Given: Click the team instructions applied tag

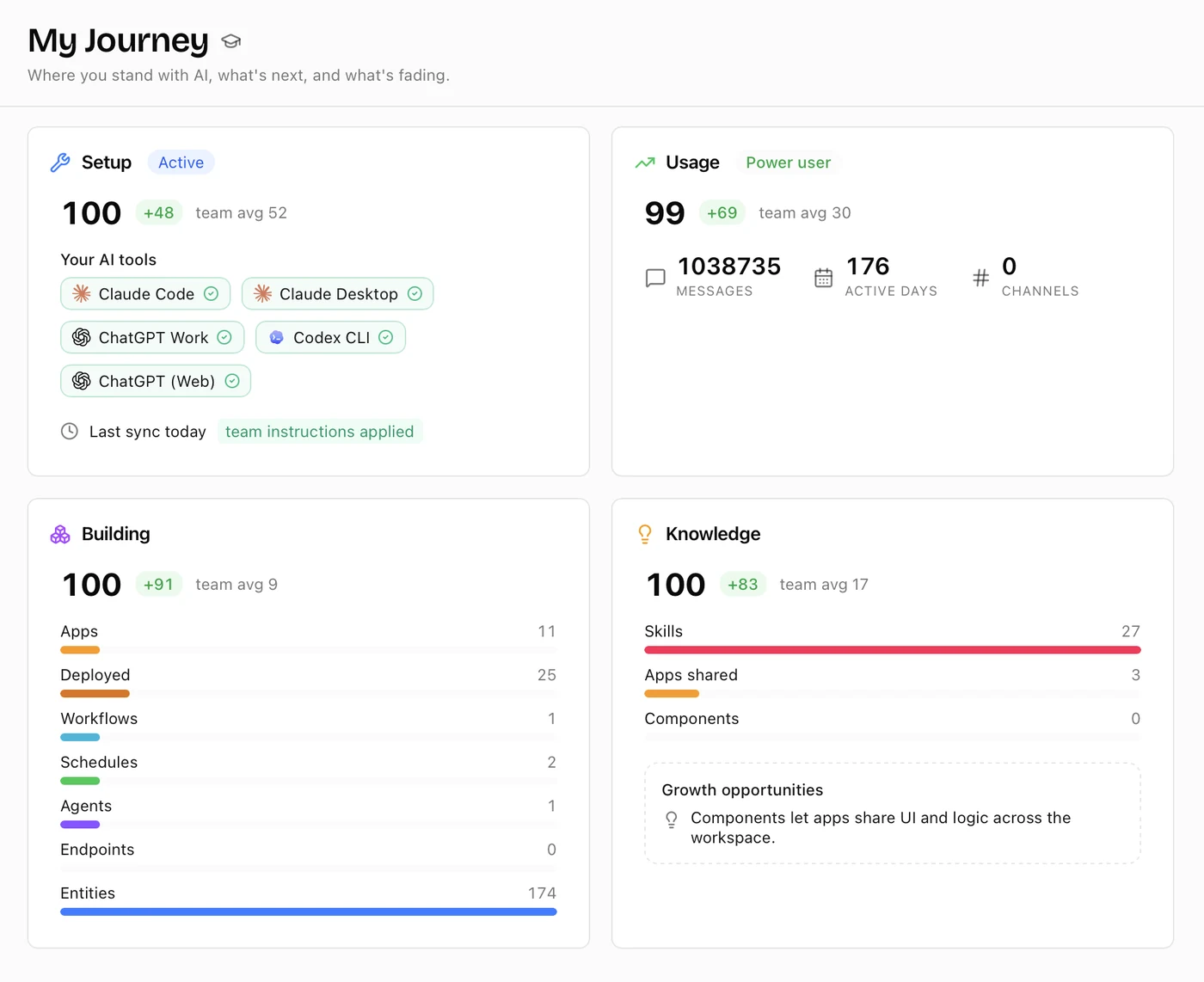Looking at the screenshot, I should (320, 432).
